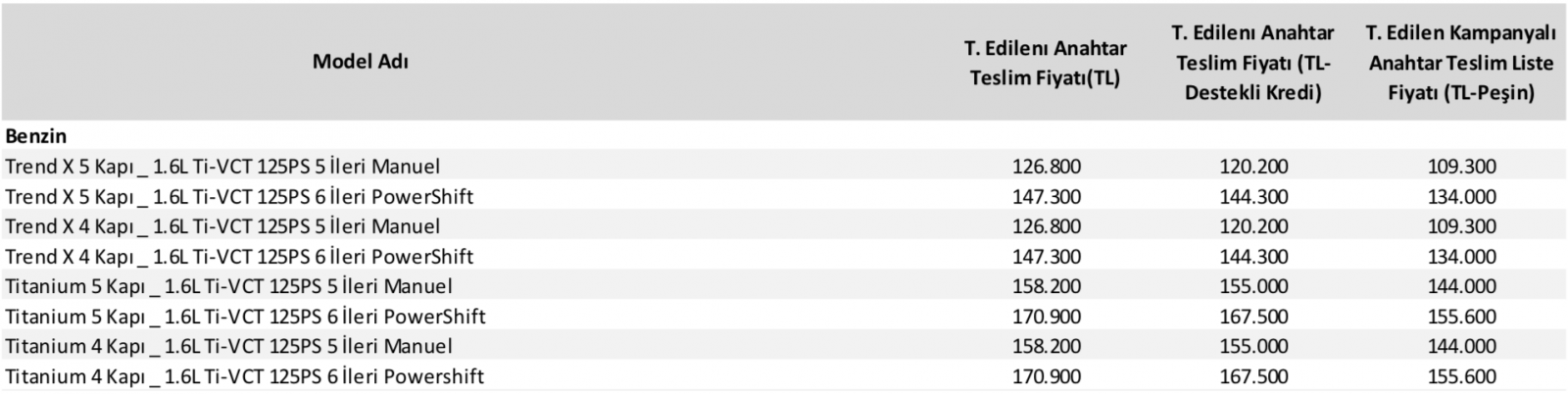This screenshot has height=394, width=1568.
Task: Click the 126.800 price in first row
Action: [1046, 167]
